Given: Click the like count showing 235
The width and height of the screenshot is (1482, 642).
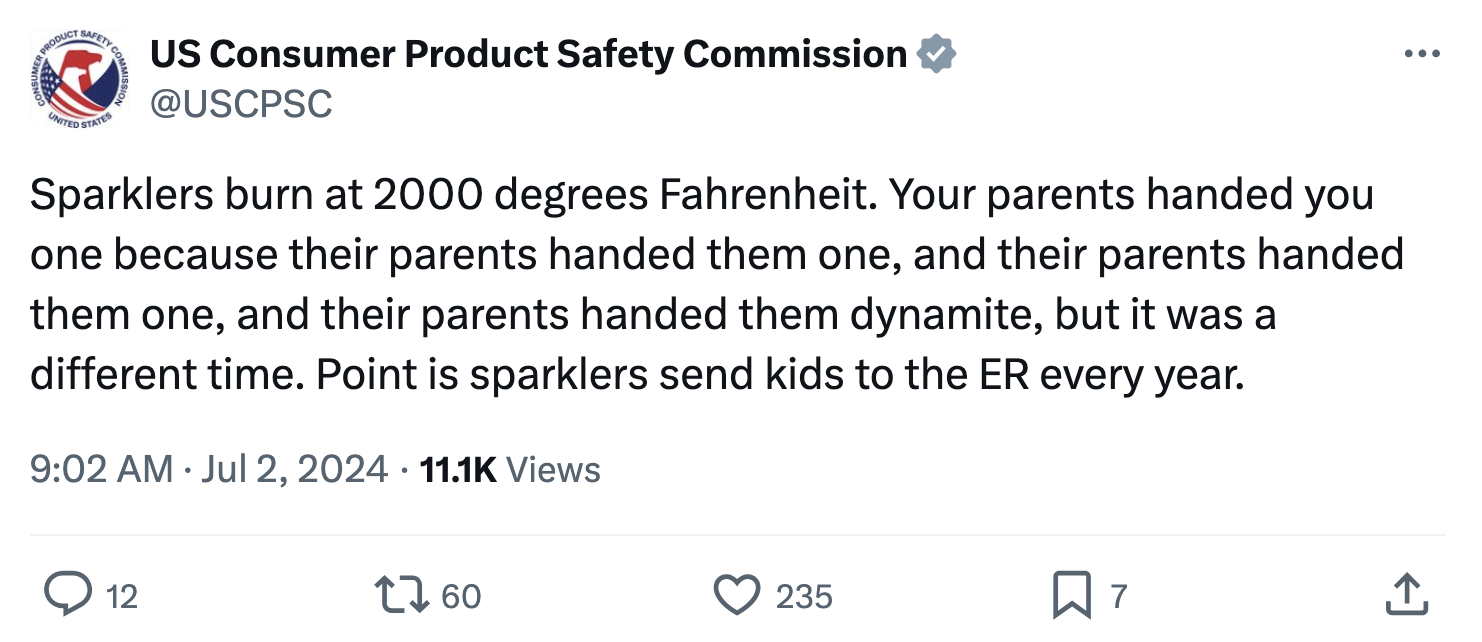Looking at the screenshot, I should (x=804, y=597).
